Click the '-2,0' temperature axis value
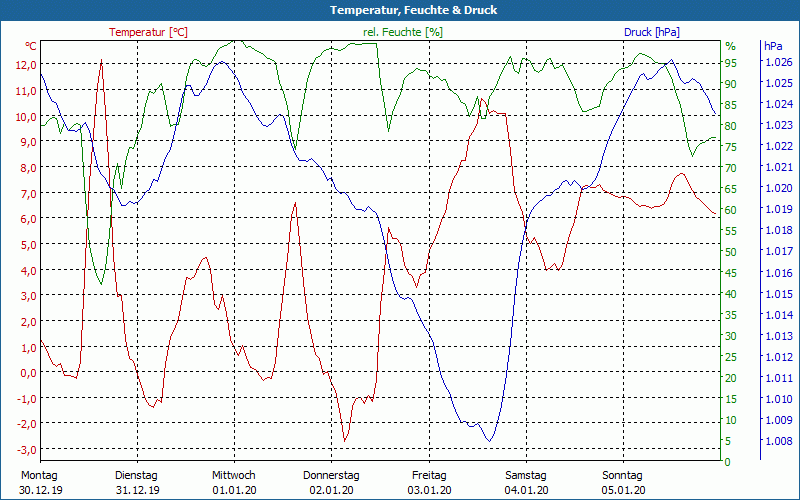This screenshot has width=800, height=500. coord(27,424)
